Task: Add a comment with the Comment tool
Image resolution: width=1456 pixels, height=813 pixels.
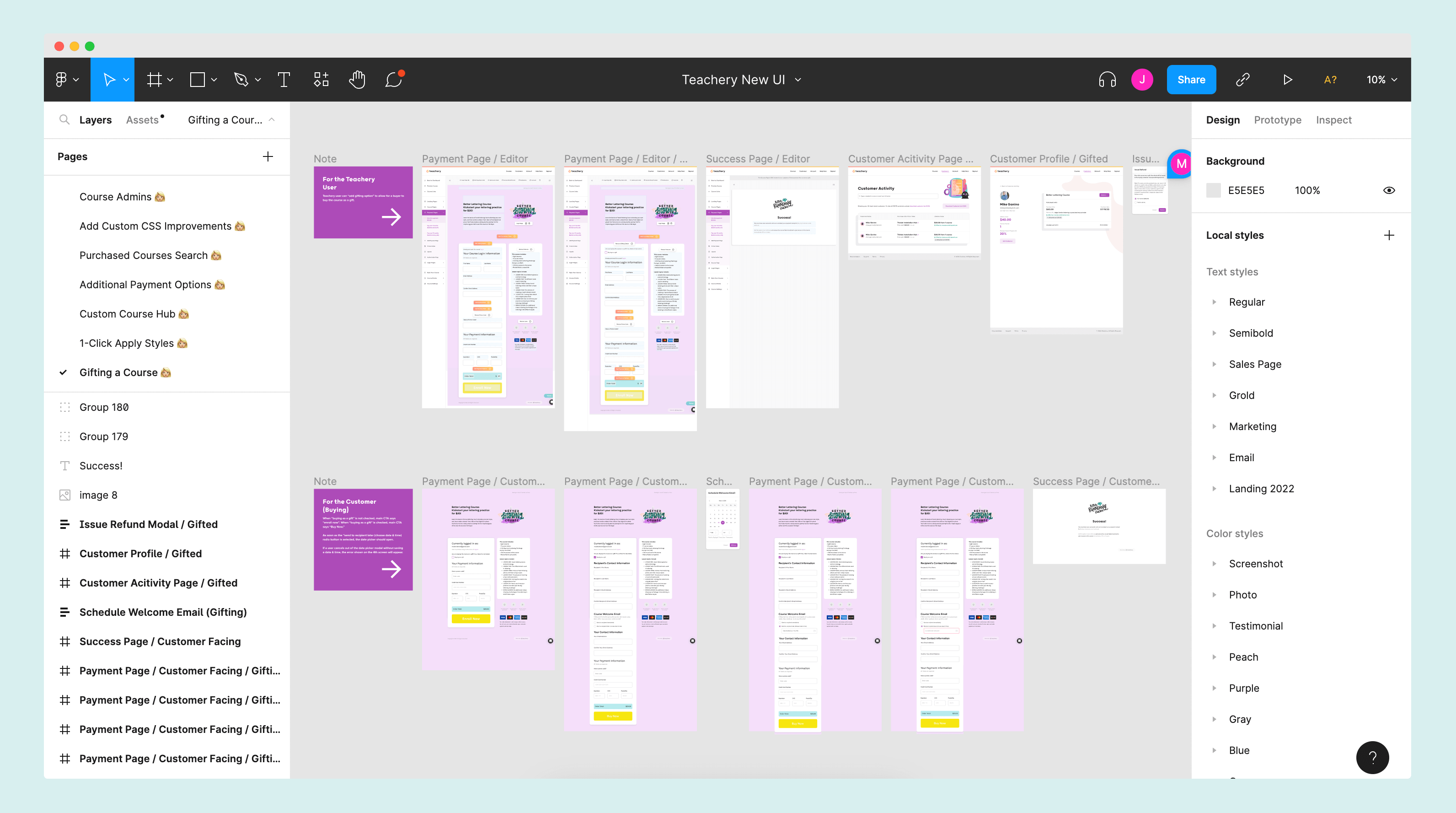Action: coord(392,79)
